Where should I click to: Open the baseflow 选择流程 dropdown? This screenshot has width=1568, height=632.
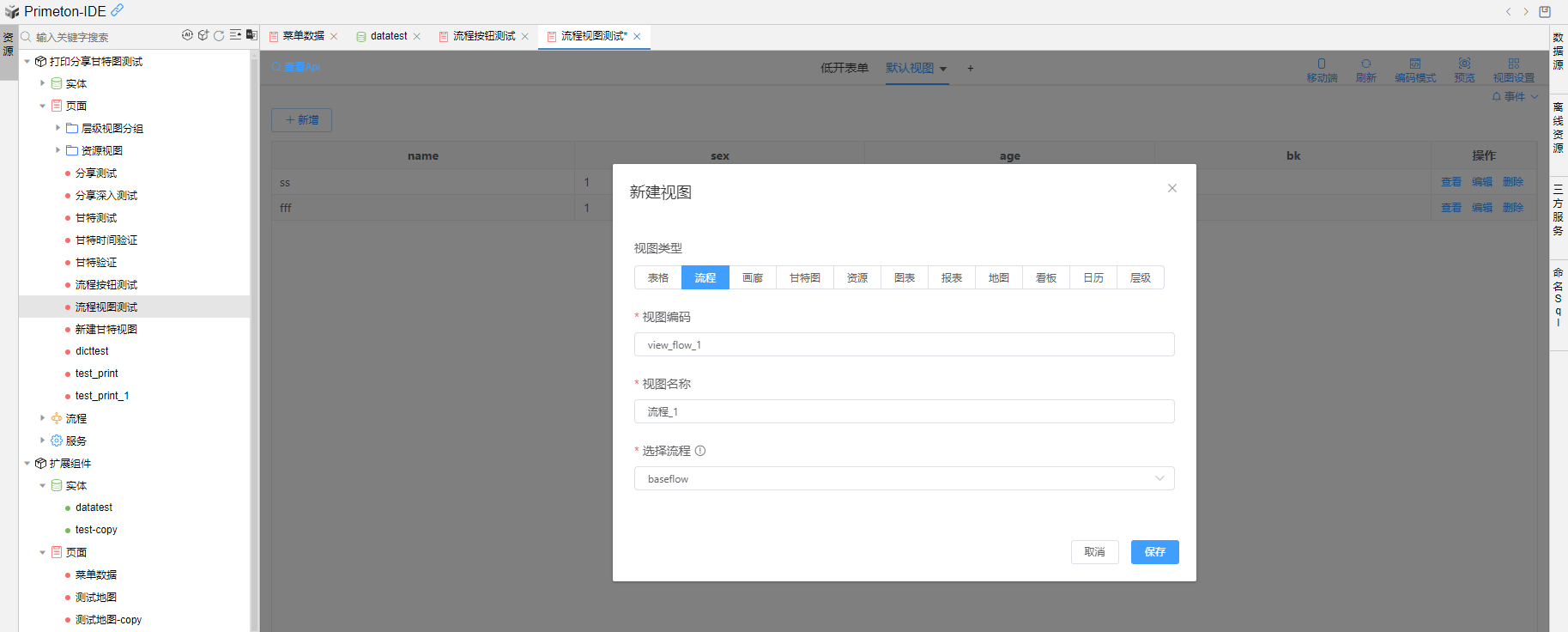[904, 479]
